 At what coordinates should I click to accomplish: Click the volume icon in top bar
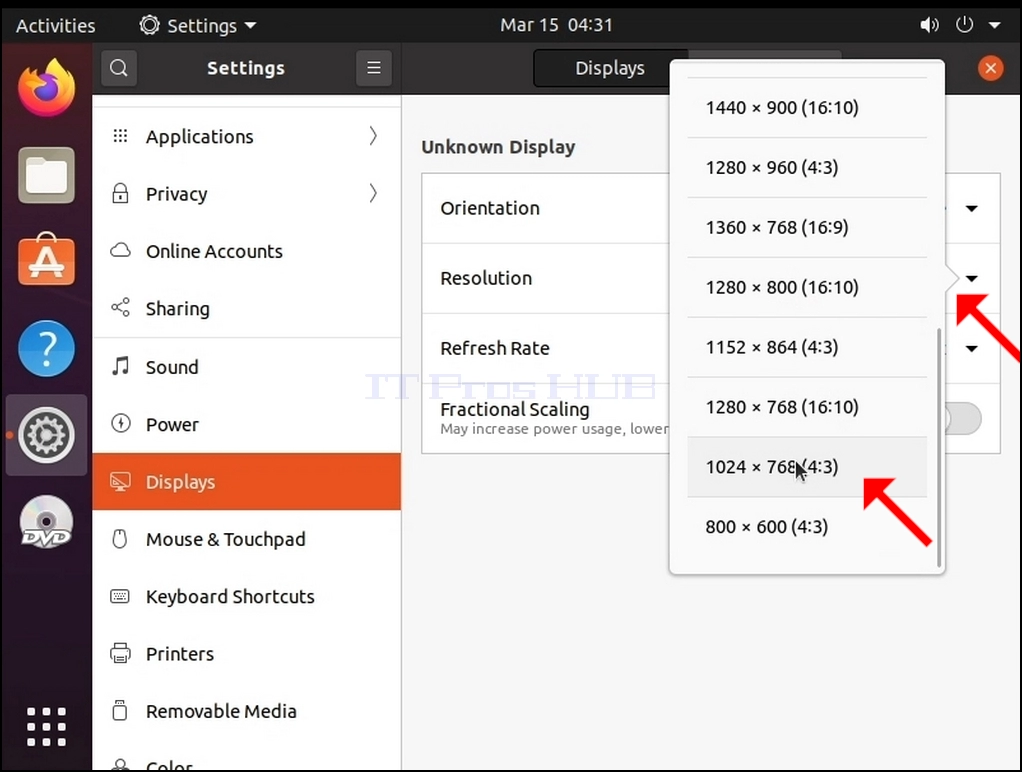click(929, 25)
